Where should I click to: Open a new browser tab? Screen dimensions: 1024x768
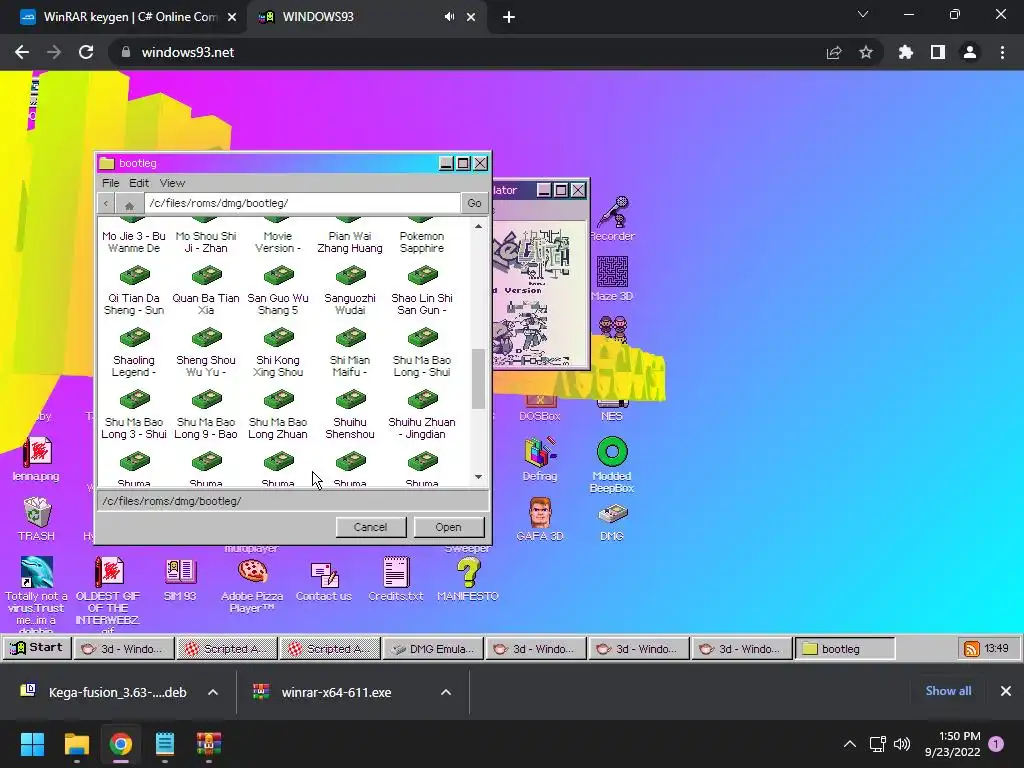click(509, 17)
